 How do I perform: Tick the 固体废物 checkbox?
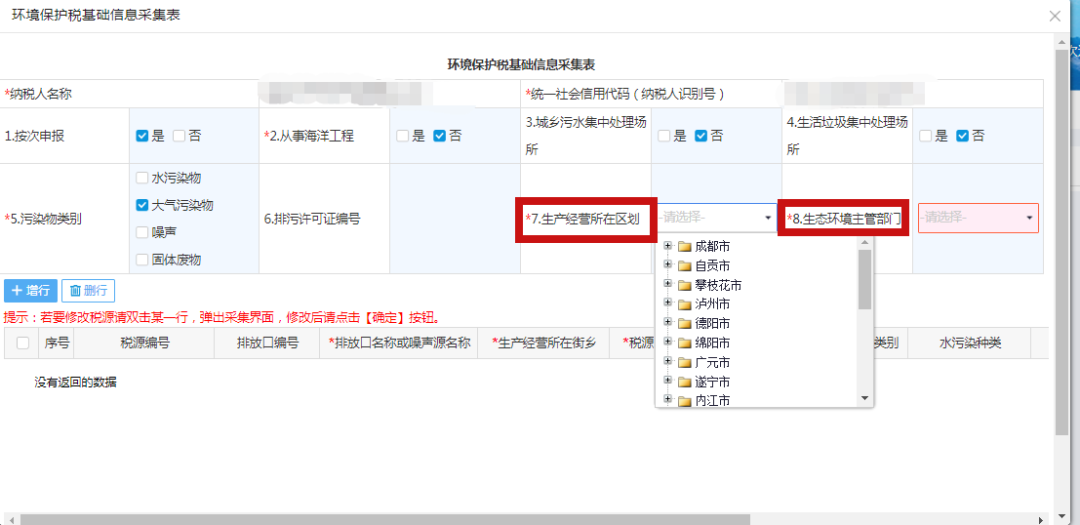[142, 260]
